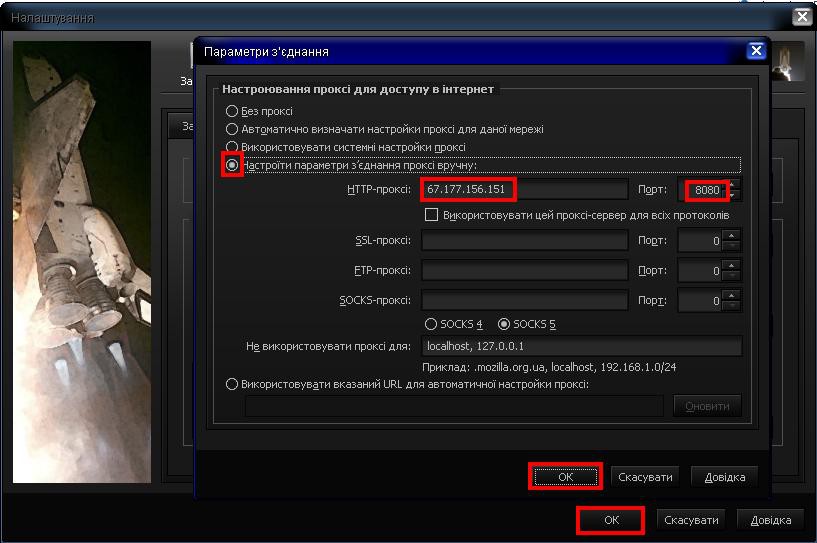The height and width of the screenshot is (543, 817).
Task: Click the 'SSL-проксі:' label
Action: coord(383,241)
